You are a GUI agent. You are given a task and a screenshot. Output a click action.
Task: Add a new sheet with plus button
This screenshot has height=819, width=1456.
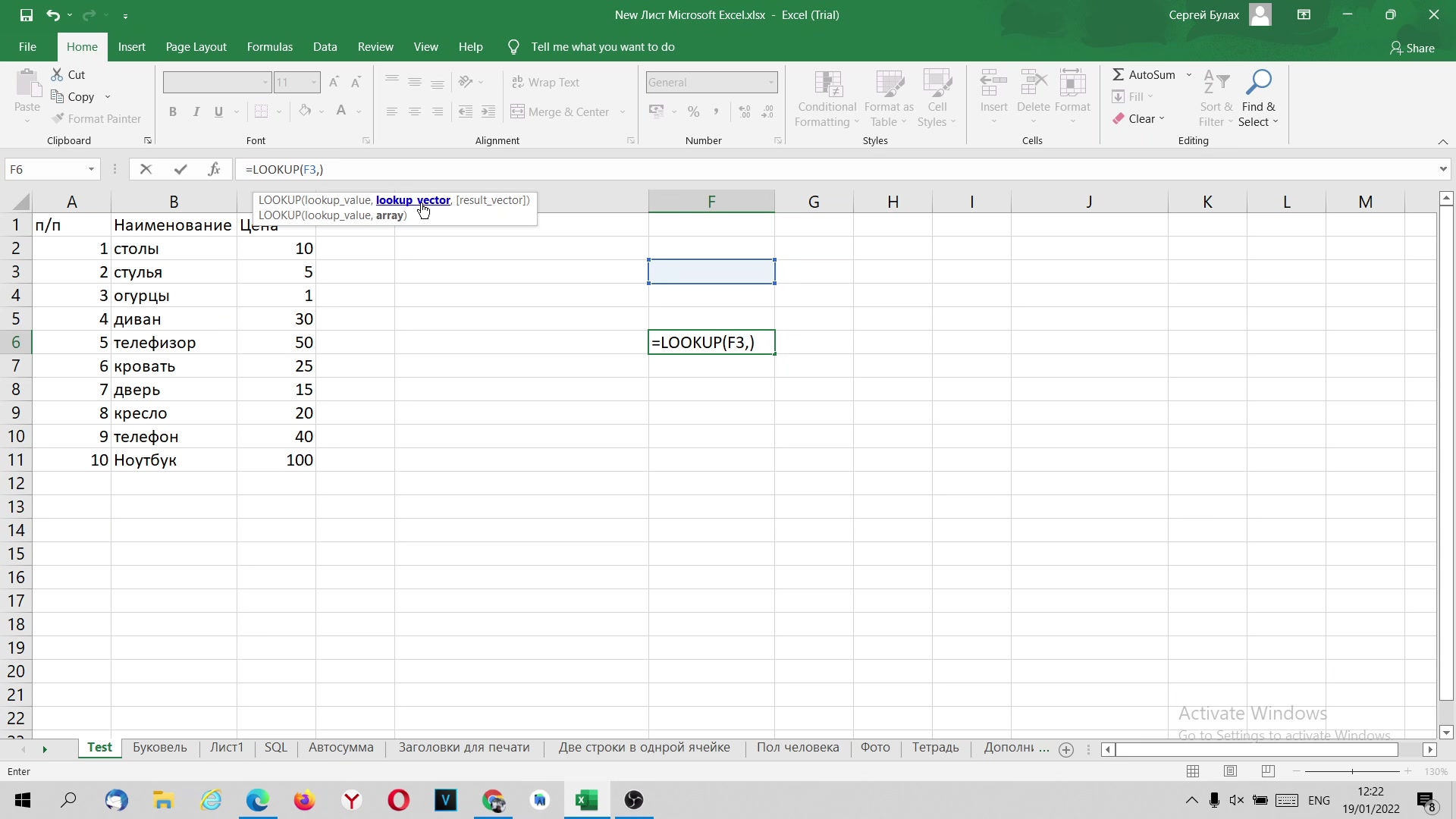point(1065,749)
